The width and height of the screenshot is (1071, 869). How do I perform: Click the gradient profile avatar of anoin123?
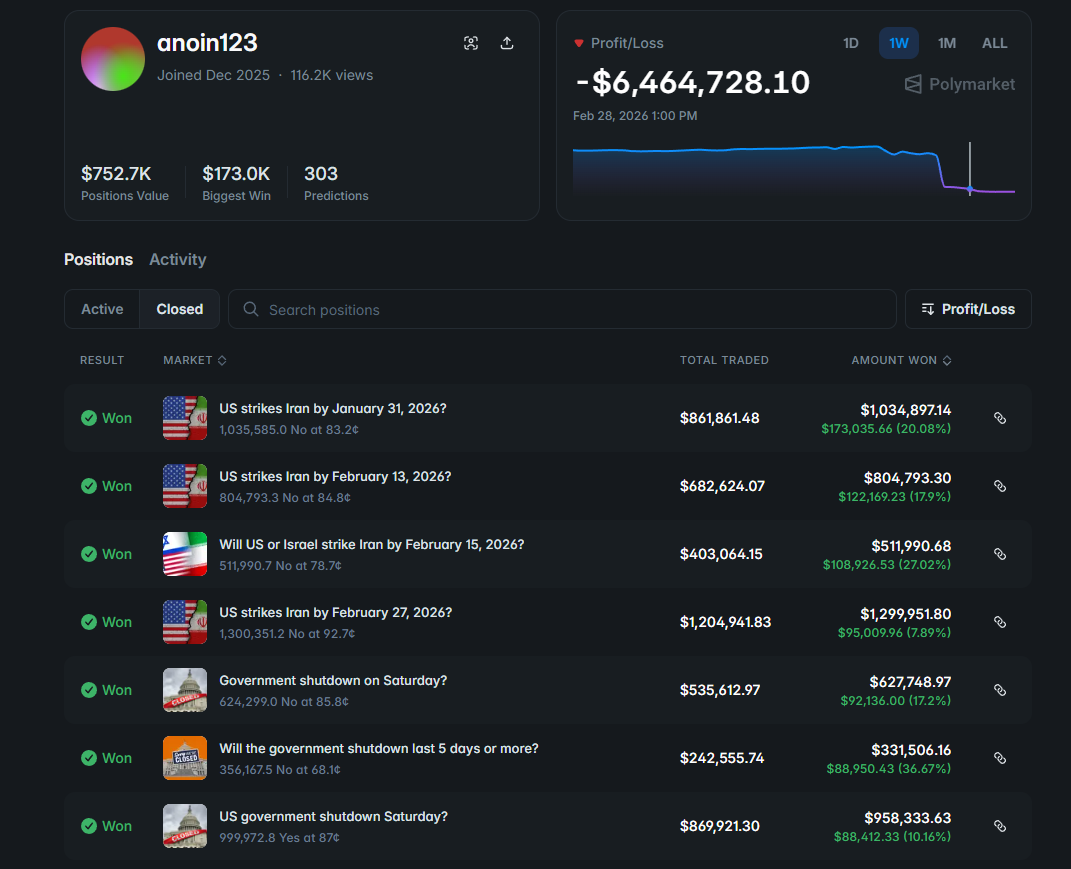[113, 59]
